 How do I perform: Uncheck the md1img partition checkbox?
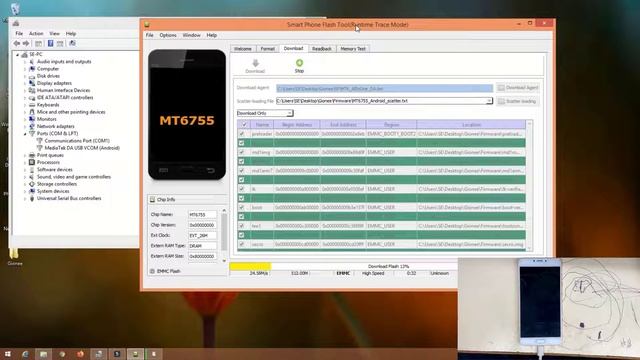[x=242, y=152]
